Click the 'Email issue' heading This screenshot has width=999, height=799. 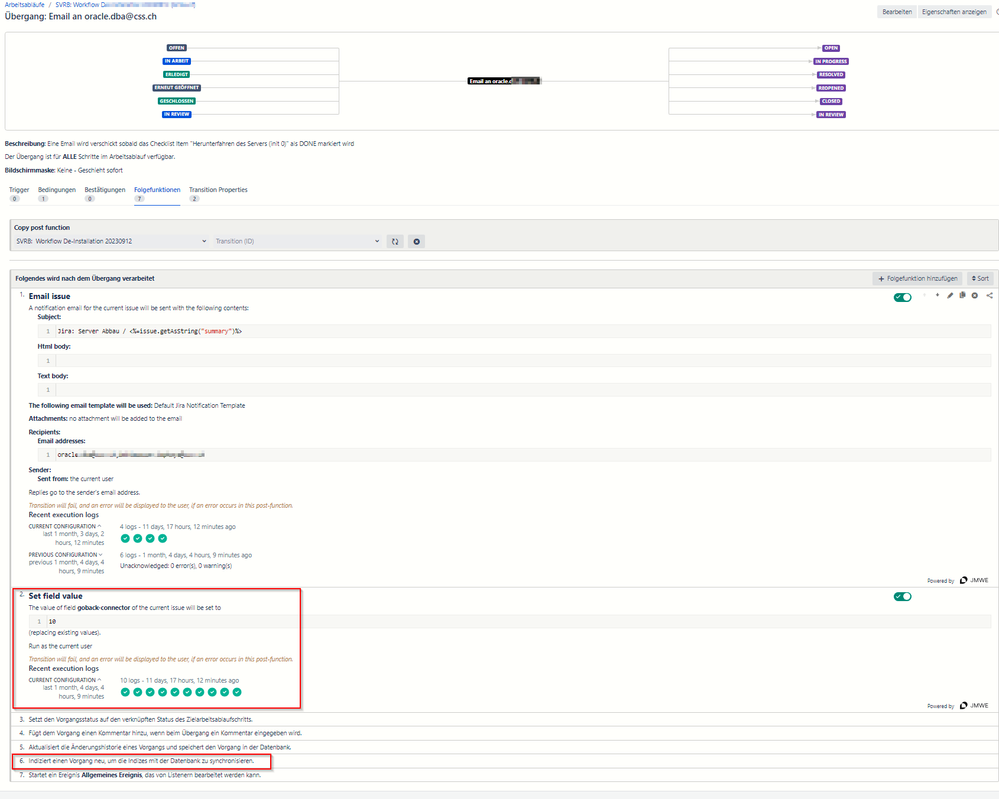(x=49, y=296)
